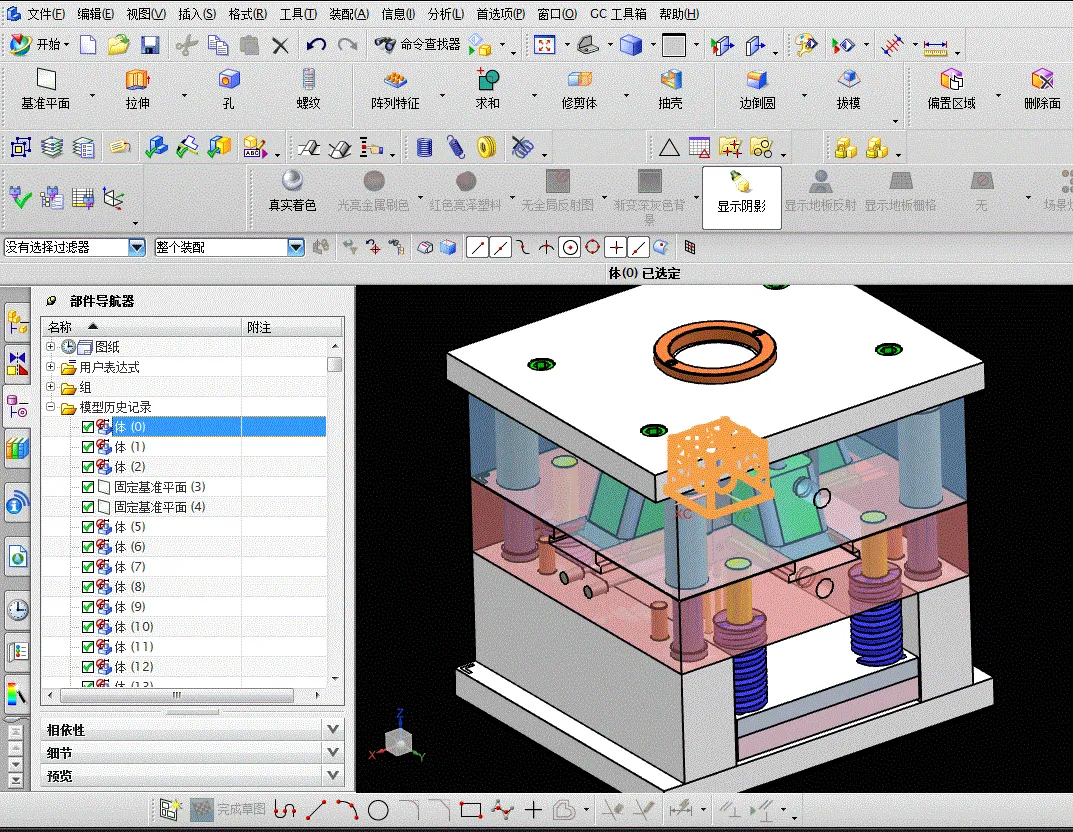Open the Assembly Navigator sidebar tab
Viewport: 1073px width, 832px height.
pyautogui.click(x=17, y=322)
